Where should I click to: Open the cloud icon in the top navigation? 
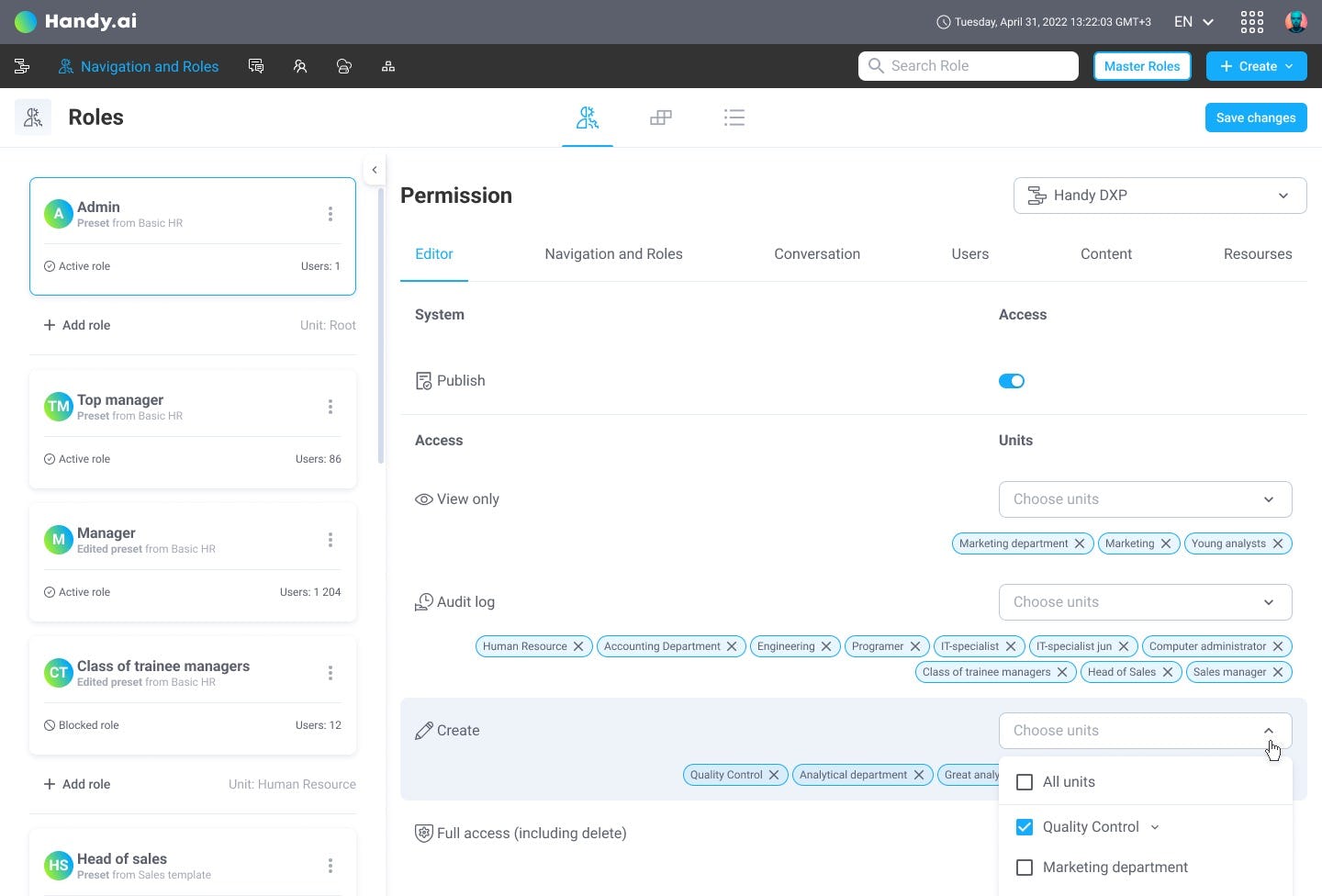click(x=343, y=66)
